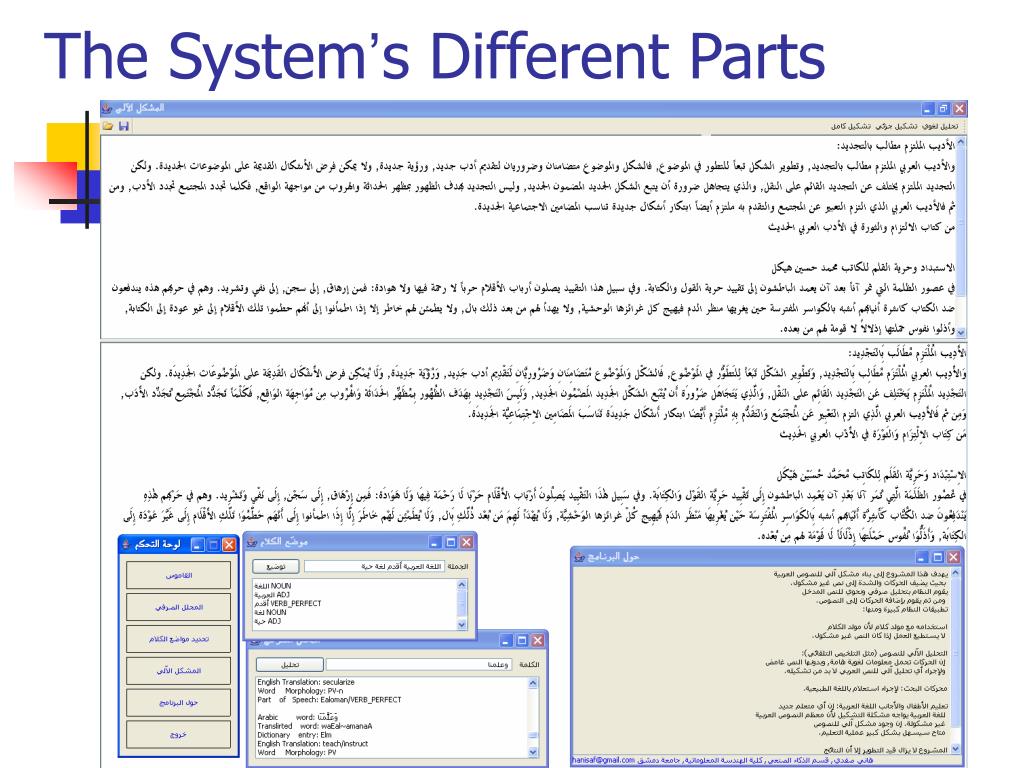Click the hanisaf@gmail.com email address
Viewport: 1024px width, 768px height.
603,760
